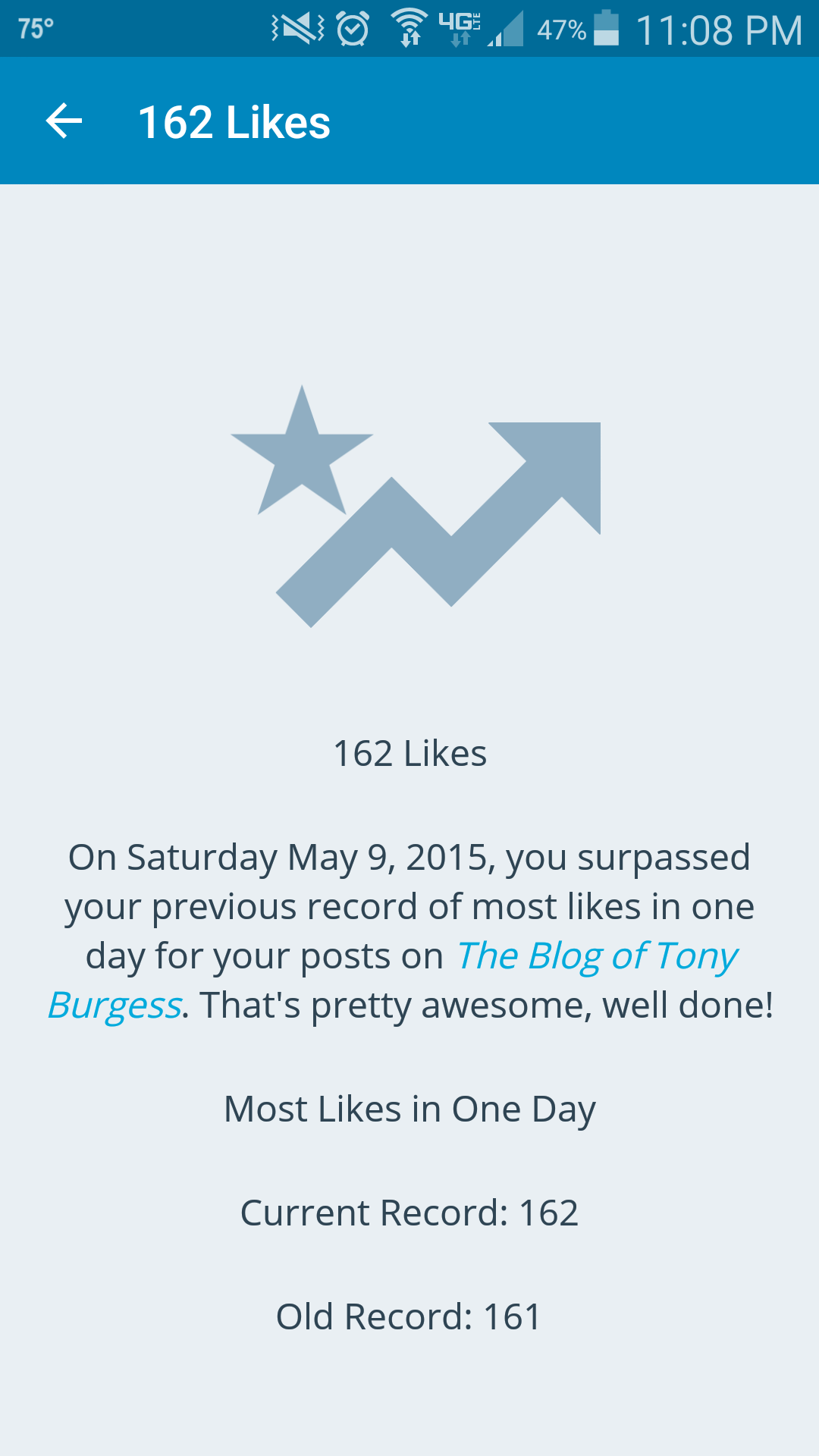Click "That's pretty awesome, well done!" text
The image size is (819, 1456).
(x=487, y=1006)
